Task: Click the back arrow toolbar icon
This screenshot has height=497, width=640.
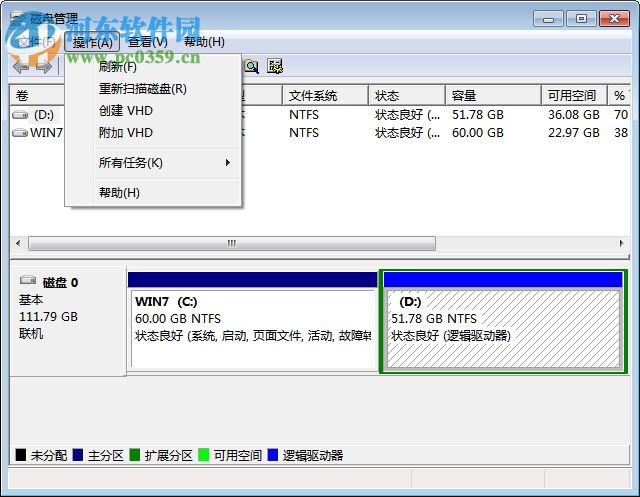Action: point(20,67)
